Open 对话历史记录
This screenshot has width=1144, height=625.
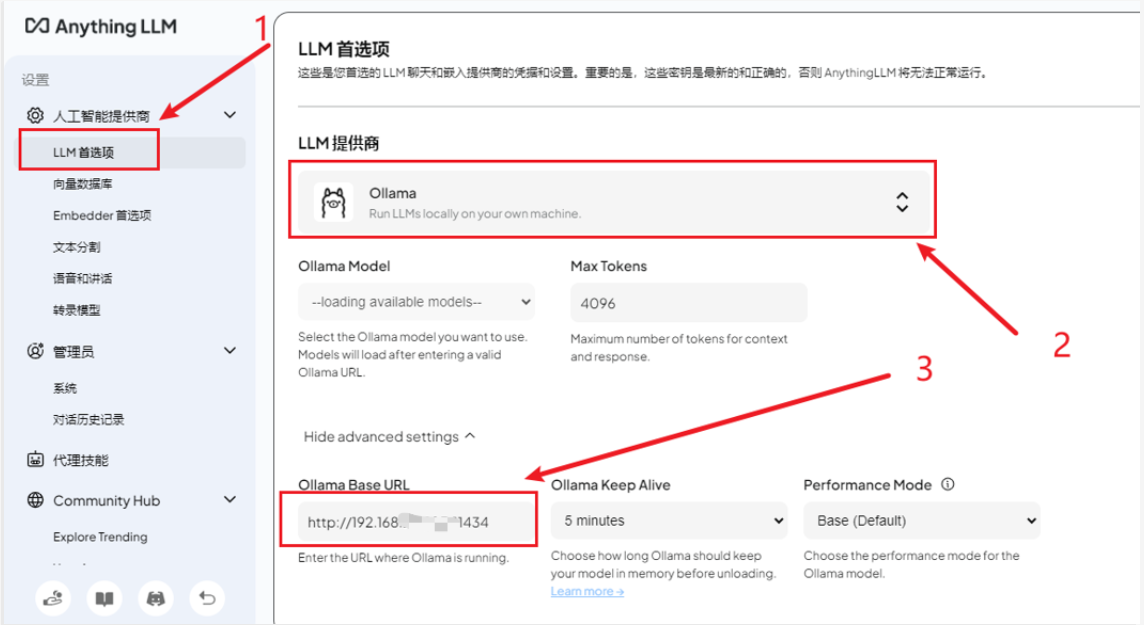pos(88,419)
